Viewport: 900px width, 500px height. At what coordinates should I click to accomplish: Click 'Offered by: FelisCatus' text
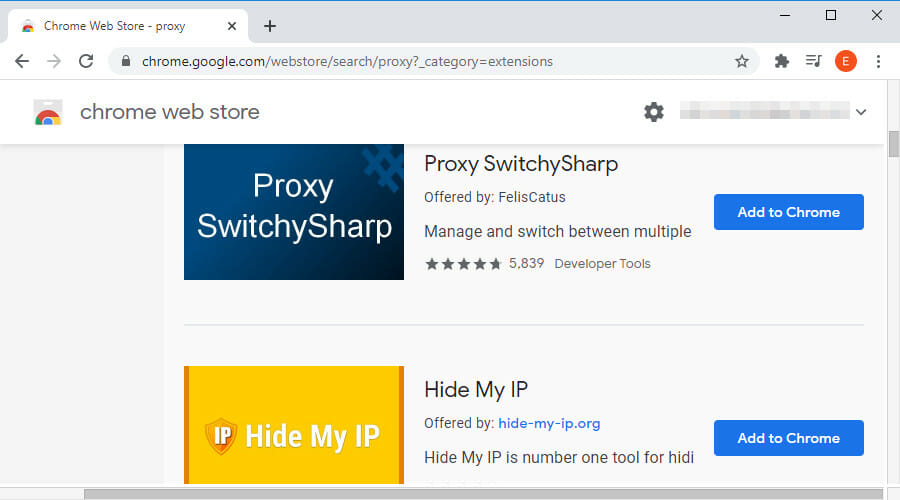point(495,197)
